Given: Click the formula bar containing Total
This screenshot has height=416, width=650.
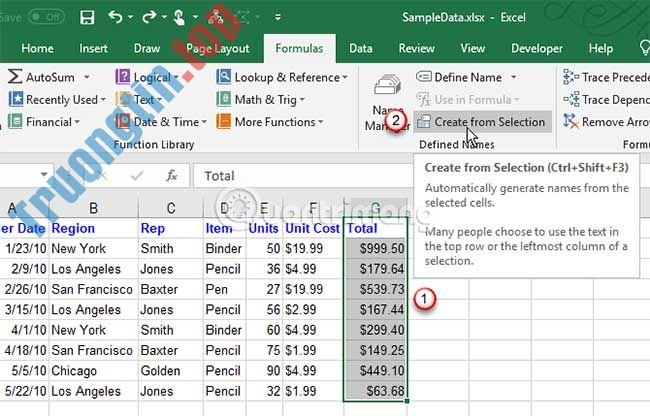Looking at the screenshot, I should click(303, 176).
